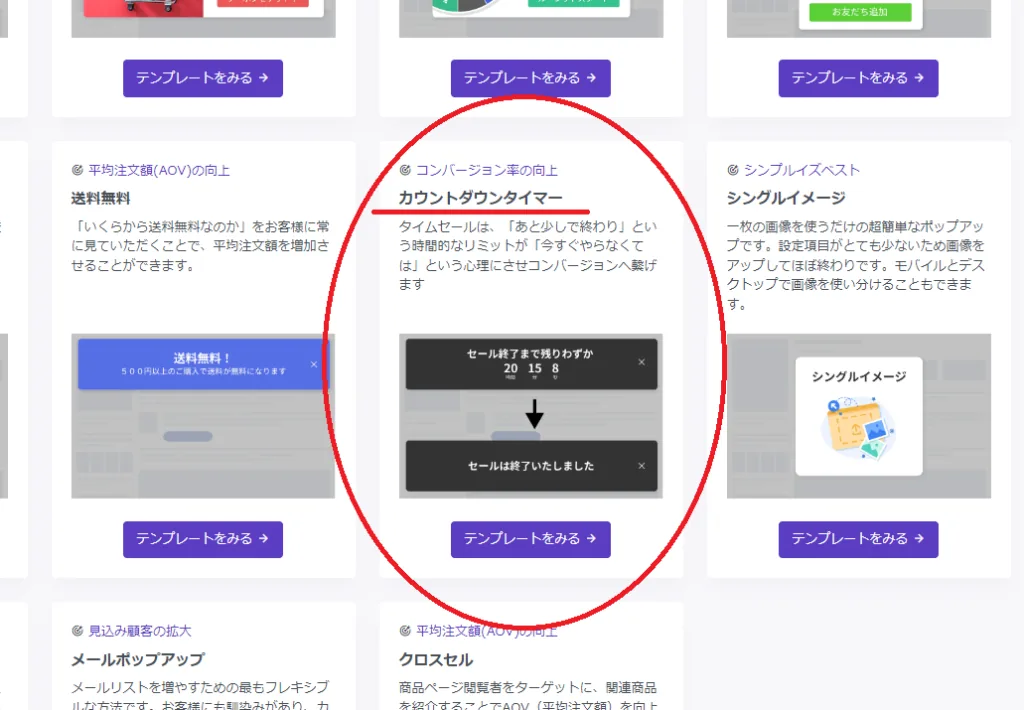This screenshot has height=710, width=1024.
Task: Click the 送料無料 card title
Action: [101, 198]
